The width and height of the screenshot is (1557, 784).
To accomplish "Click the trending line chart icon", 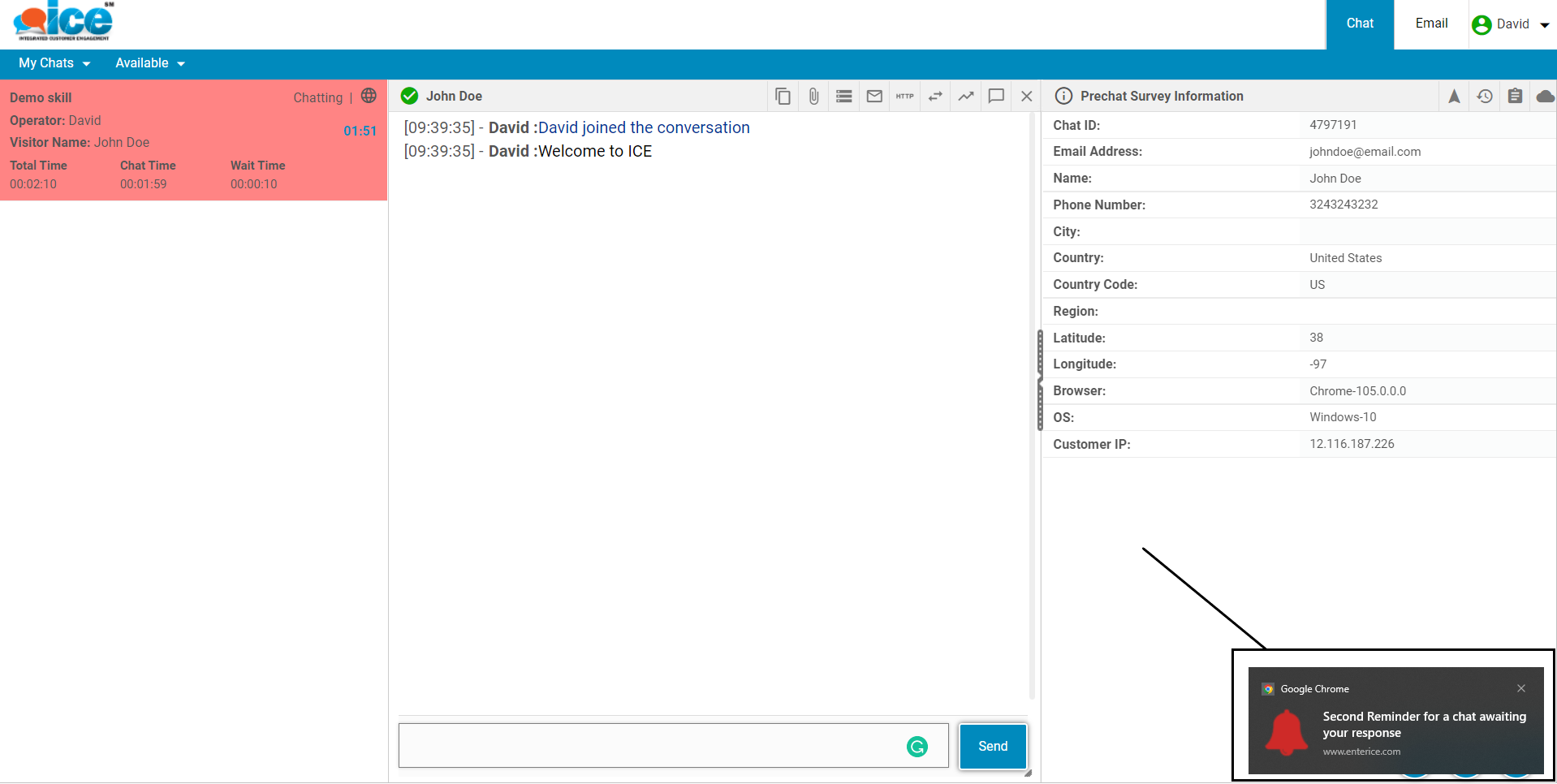I will click(965, 97).
